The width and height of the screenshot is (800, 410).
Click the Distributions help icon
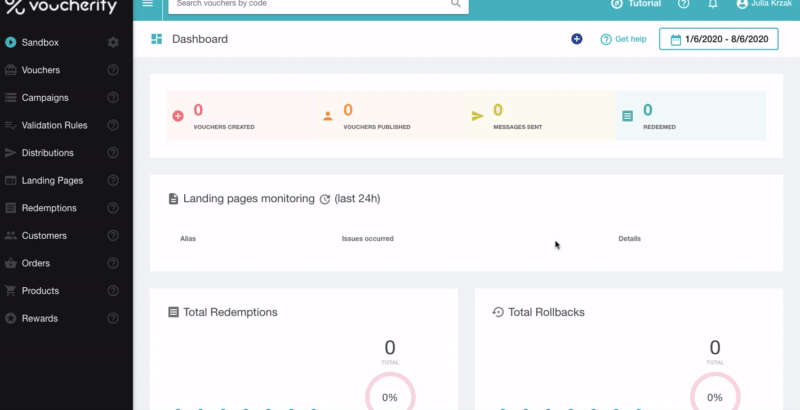click(113, 152)
